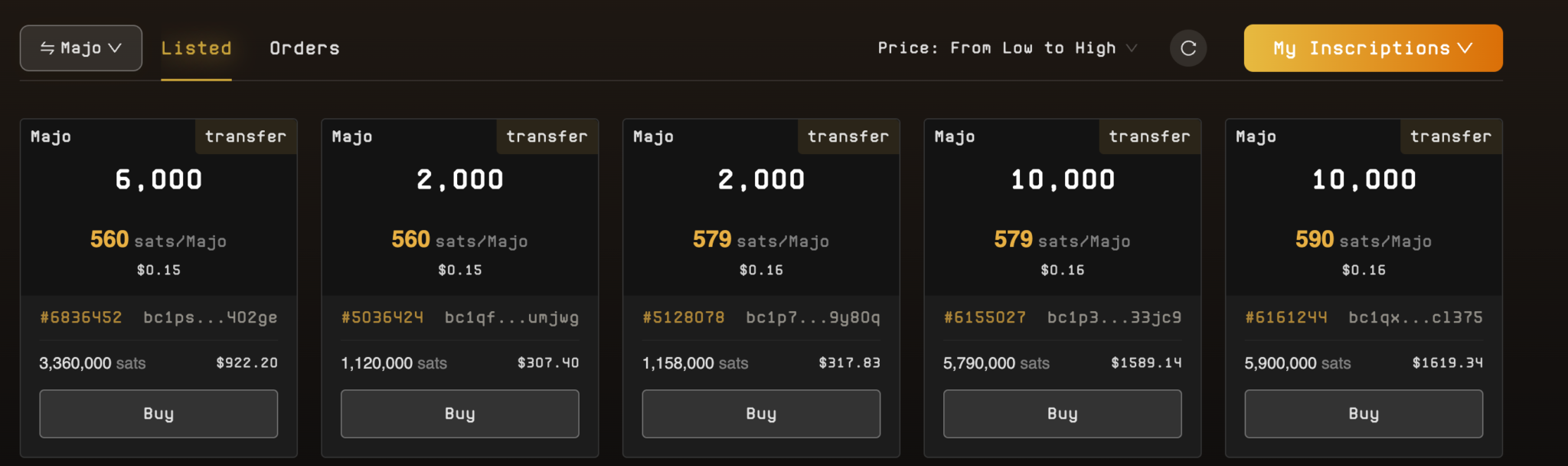Open the Majo token selector dropdown
Image resolution: width=1568 pixels, height=466 pixels.
(x=81, y=48)
